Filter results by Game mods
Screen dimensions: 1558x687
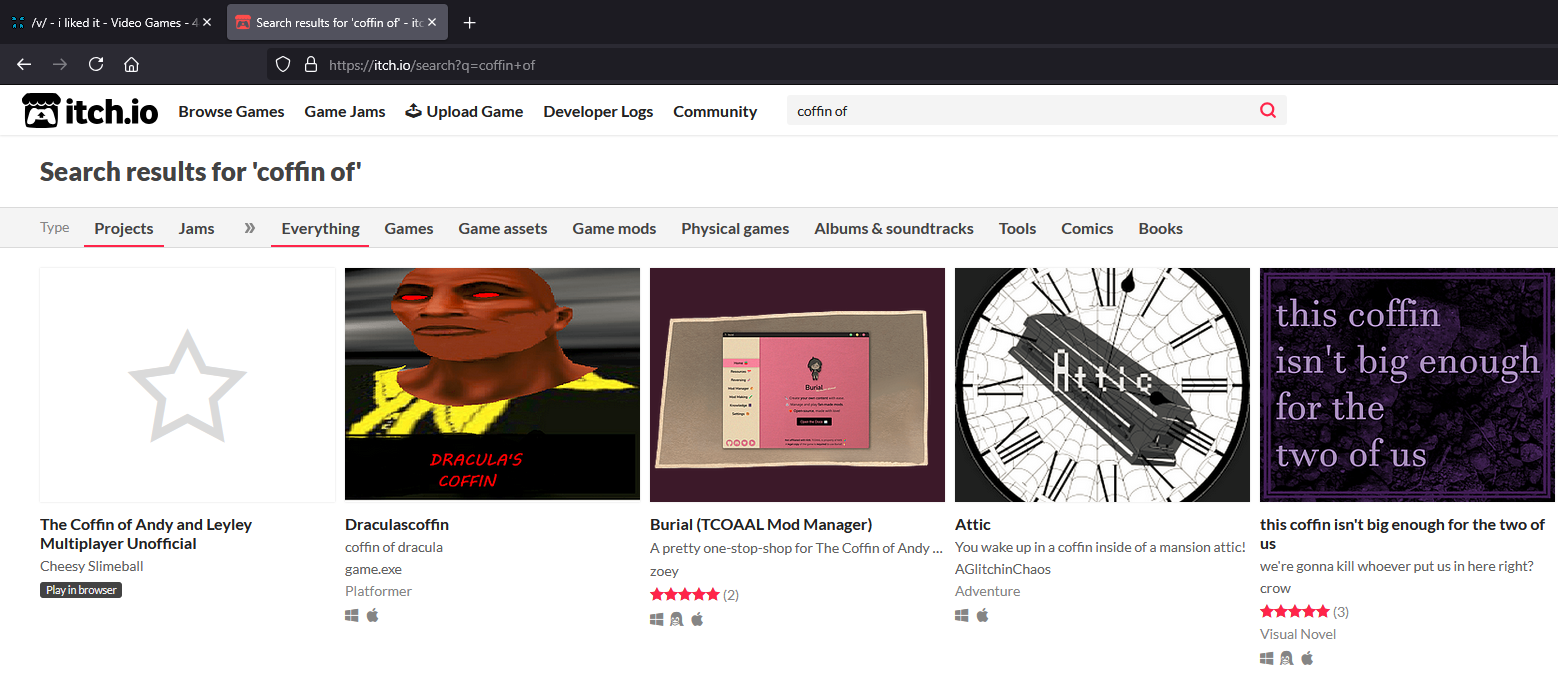click(614, 228)
